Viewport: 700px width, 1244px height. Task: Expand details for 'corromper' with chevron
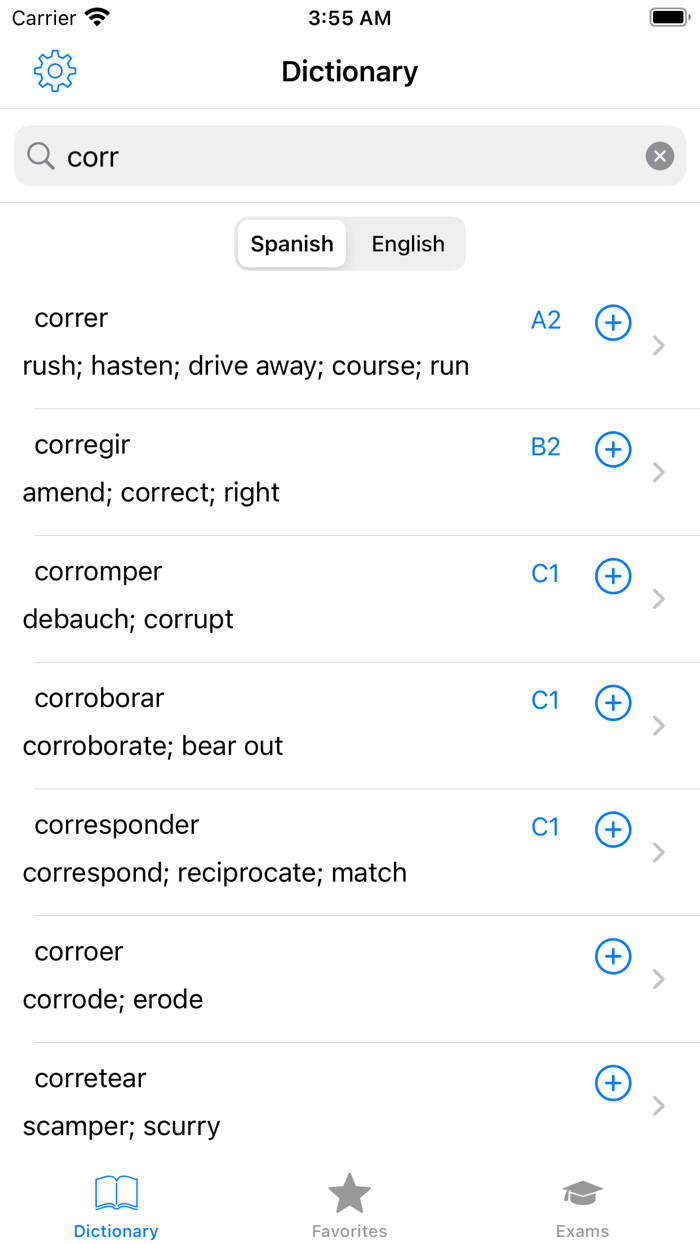click(659, 598)
